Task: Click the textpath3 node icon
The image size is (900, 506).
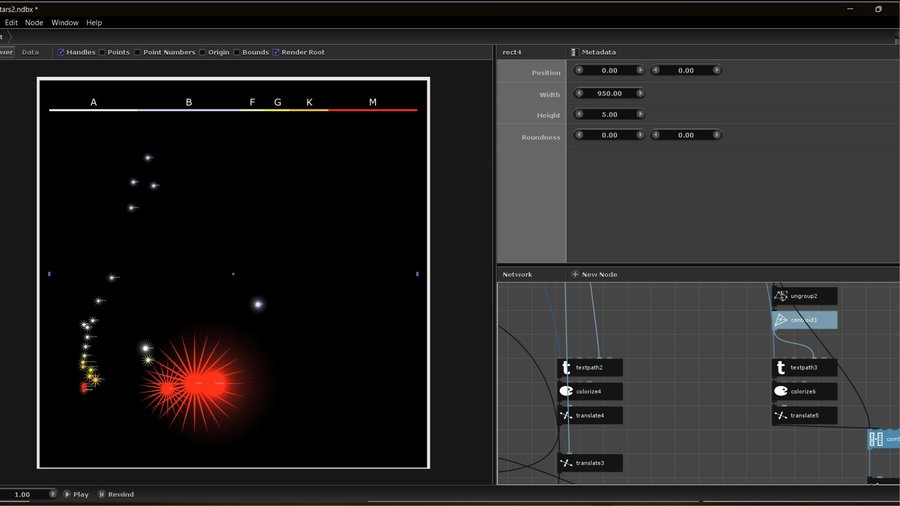Action: (x=781, y=368)
